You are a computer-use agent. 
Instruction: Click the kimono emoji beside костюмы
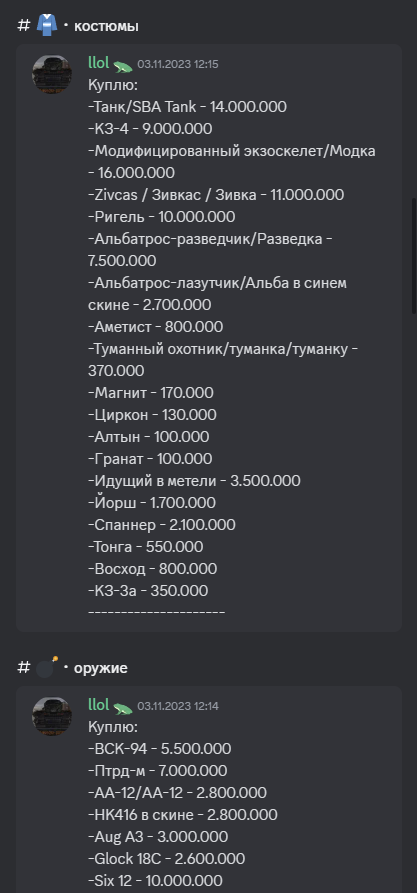[47, 26]
